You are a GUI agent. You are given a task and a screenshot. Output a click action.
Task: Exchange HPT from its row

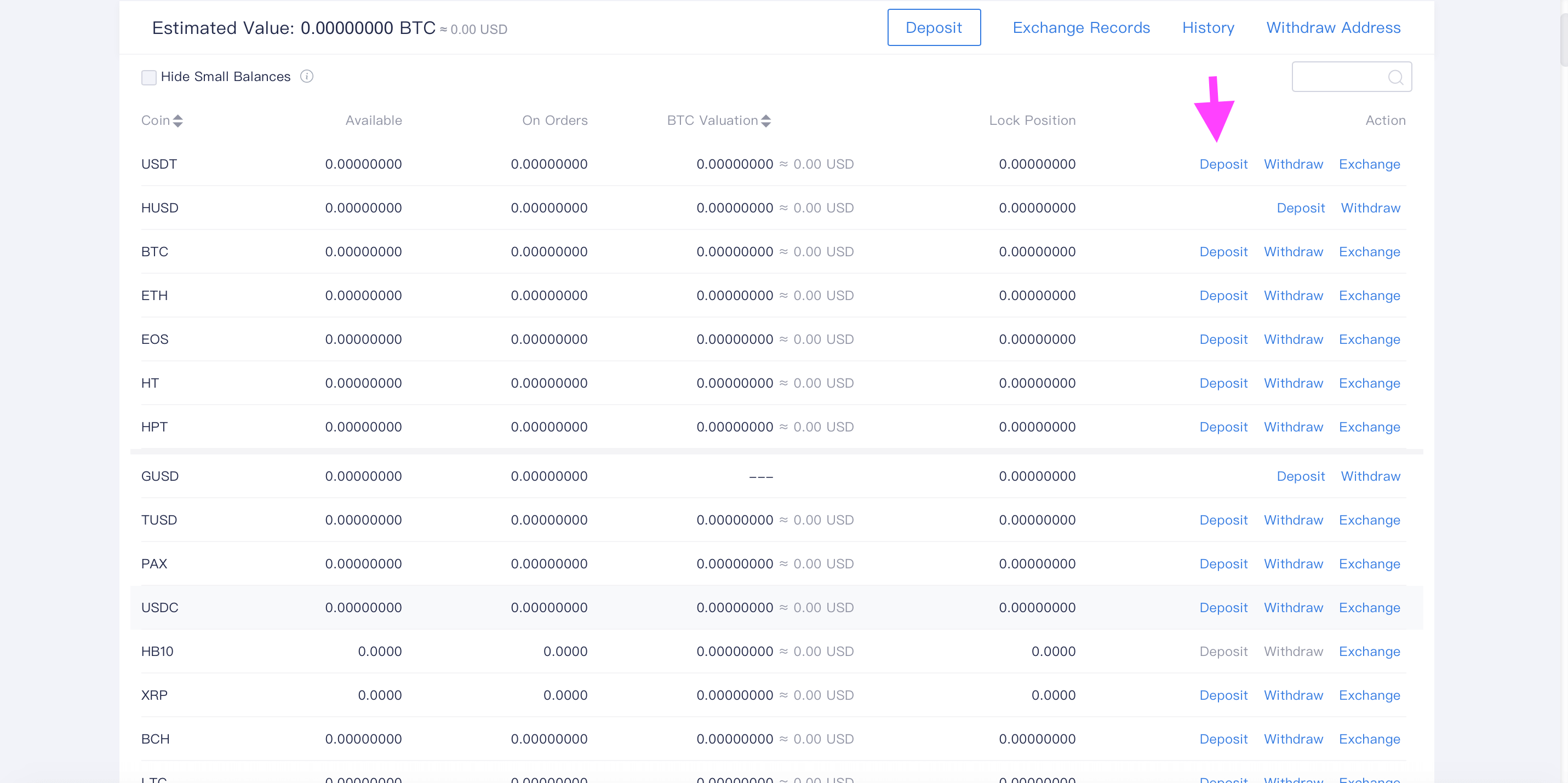pyautogui.click(x=1369, y=427)
